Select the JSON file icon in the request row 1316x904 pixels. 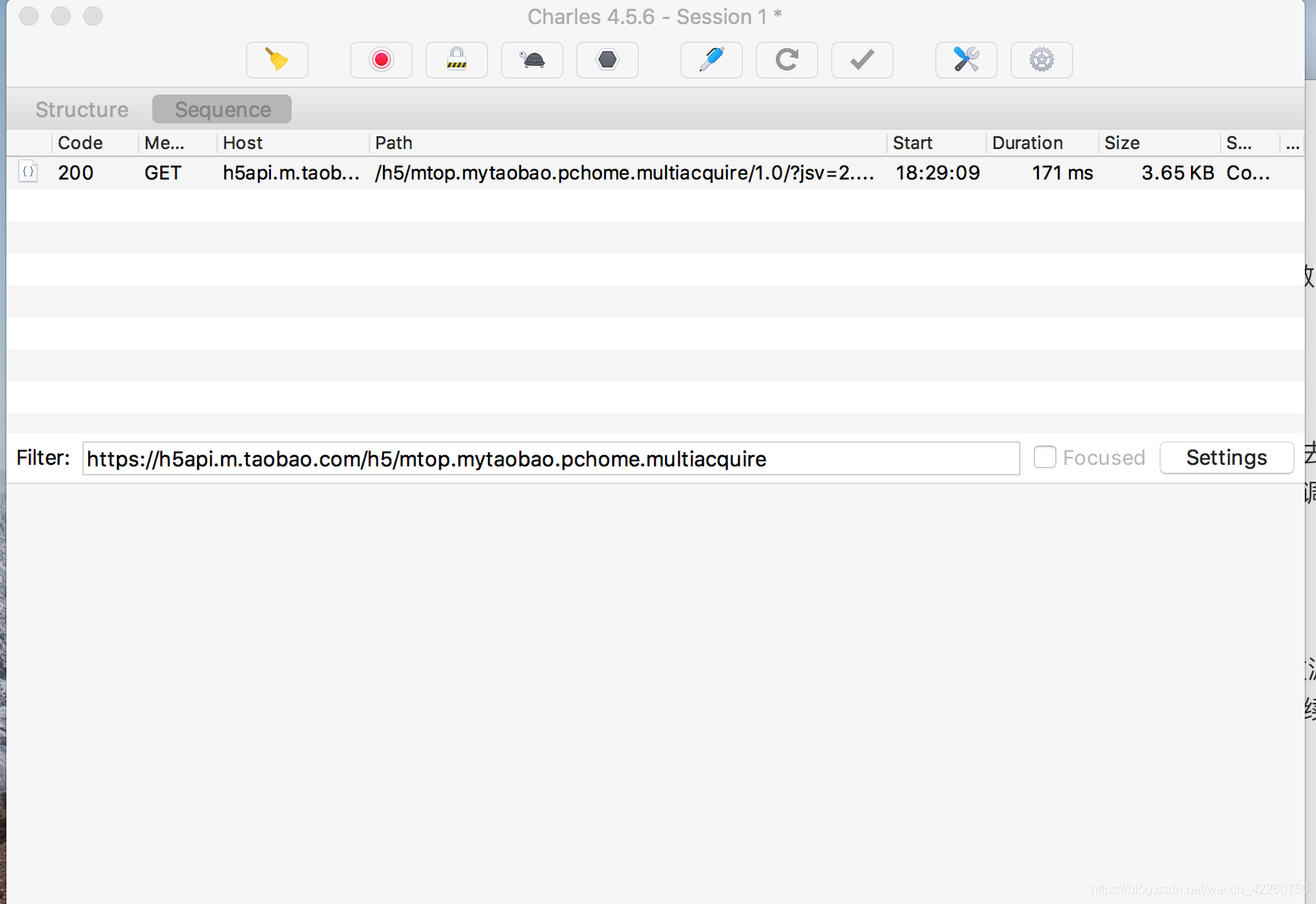[x=28, y=172]
